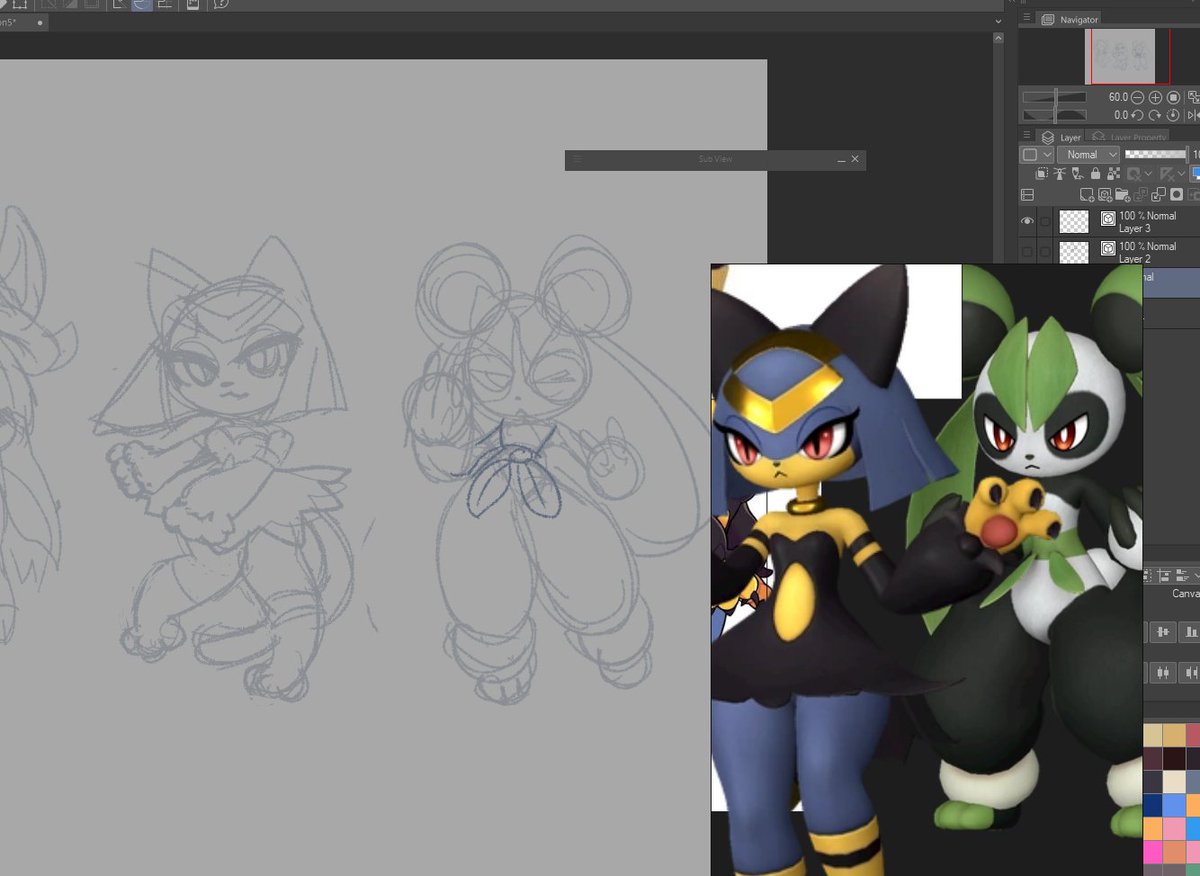Open the Navigator panel menu

click(1027, 18)
